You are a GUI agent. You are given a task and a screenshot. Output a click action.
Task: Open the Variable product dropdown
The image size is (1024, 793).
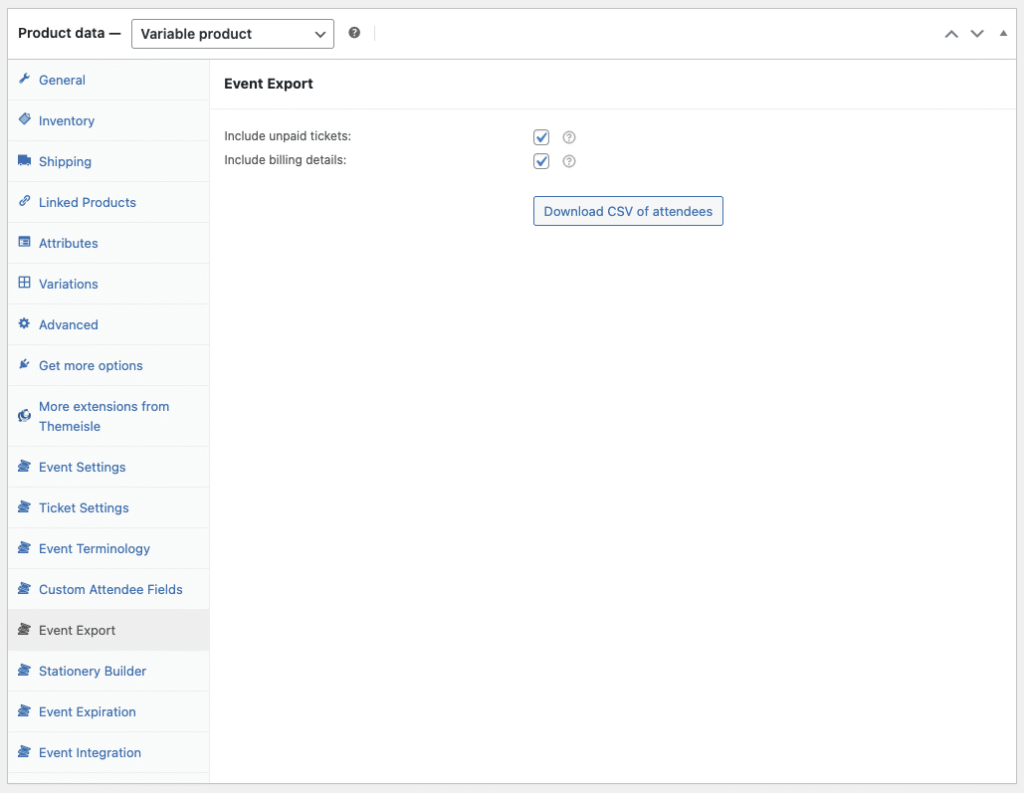(232, 33)
